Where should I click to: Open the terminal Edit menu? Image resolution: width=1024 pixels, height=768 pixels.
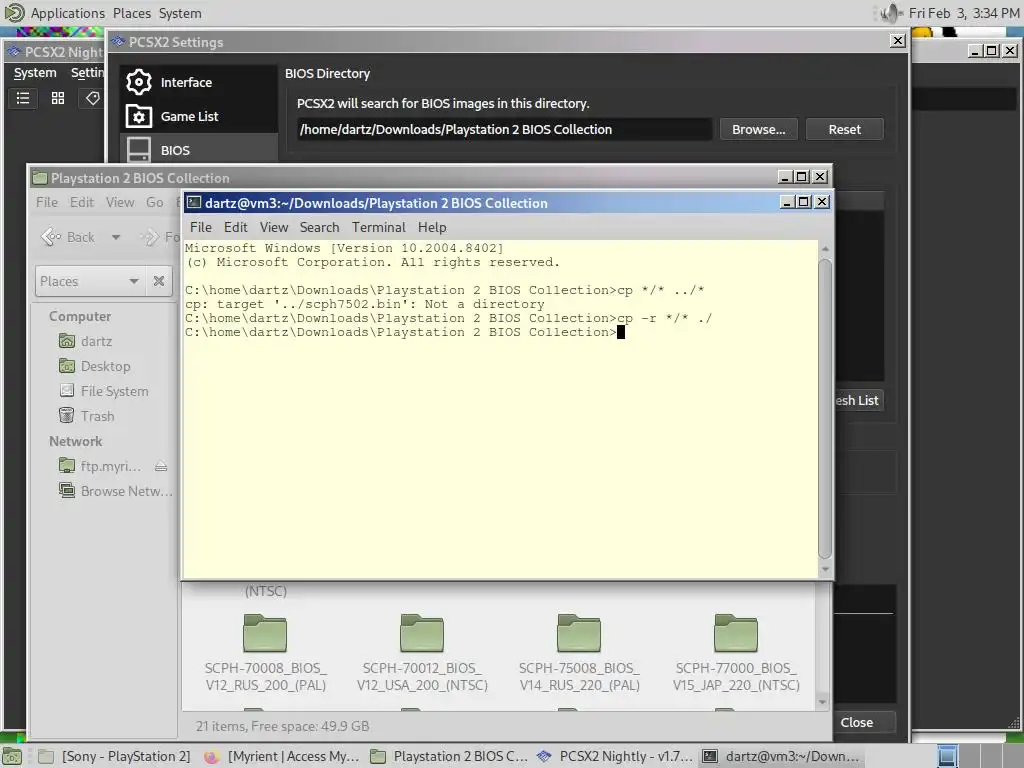point(235,227)
